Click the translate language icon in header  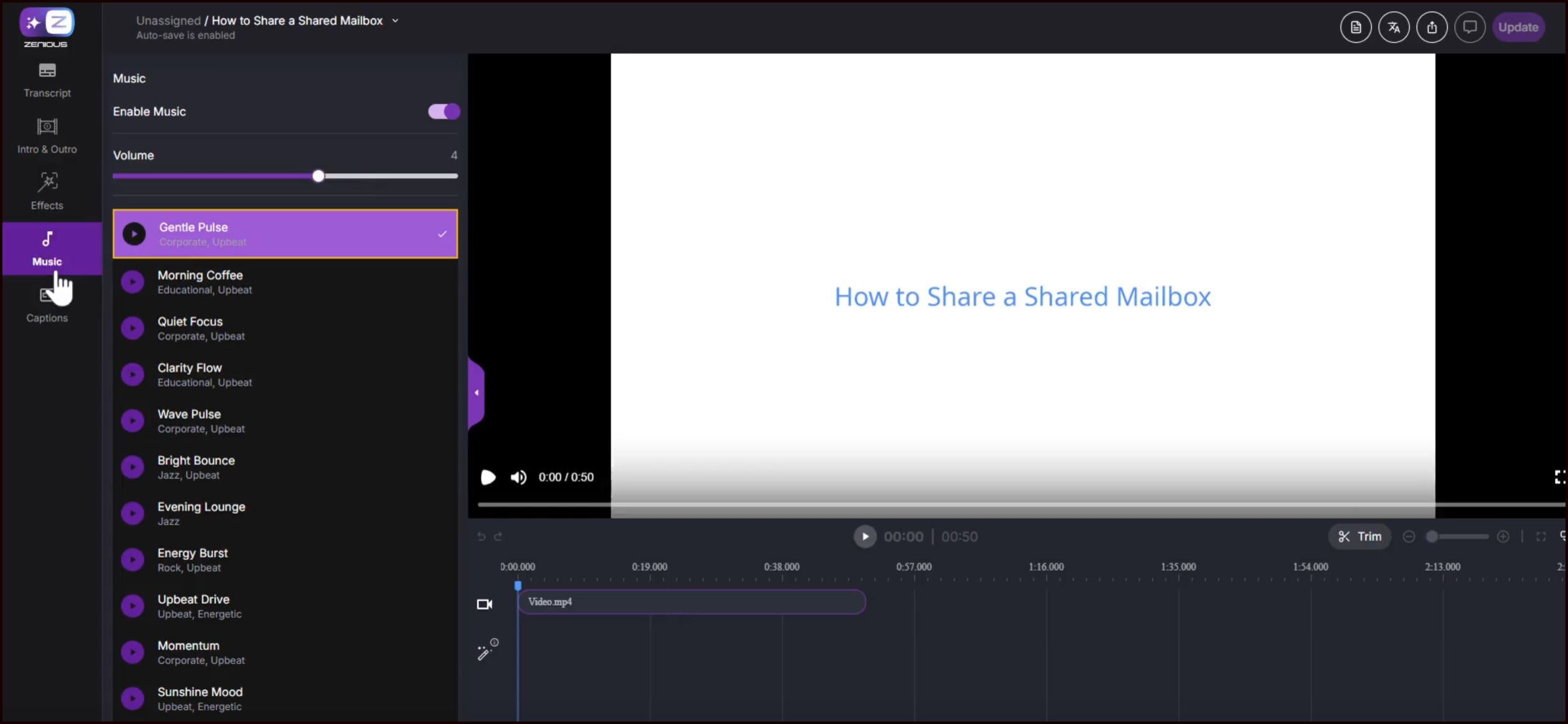(1393, 27)
